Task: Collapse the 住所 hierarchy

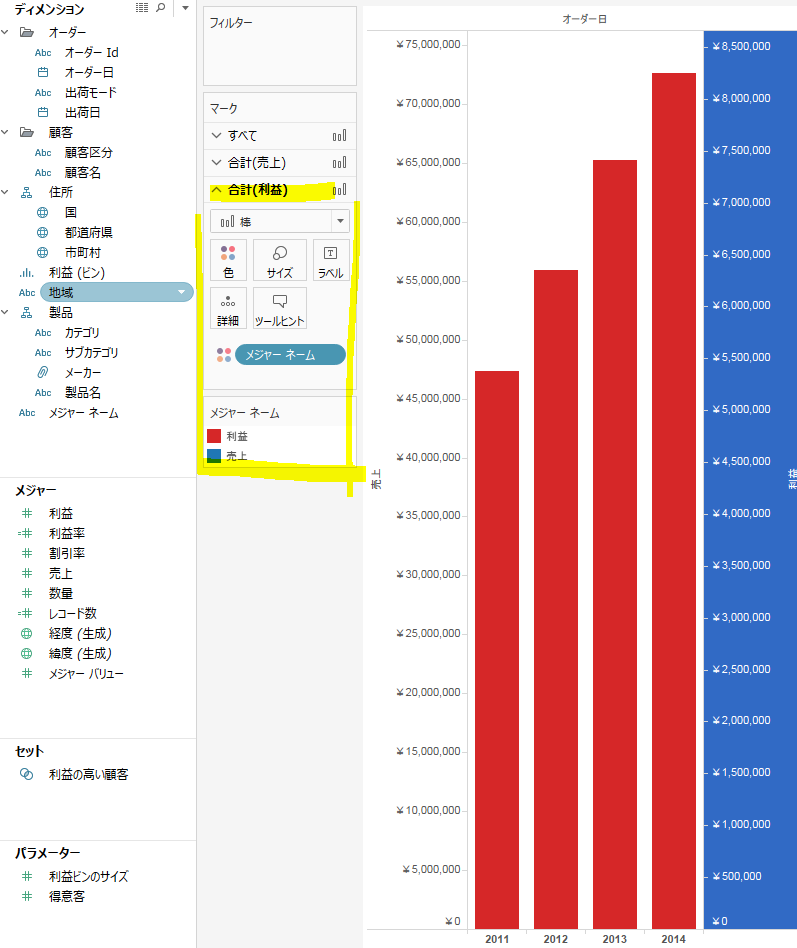Action: (x=5, y=192)
